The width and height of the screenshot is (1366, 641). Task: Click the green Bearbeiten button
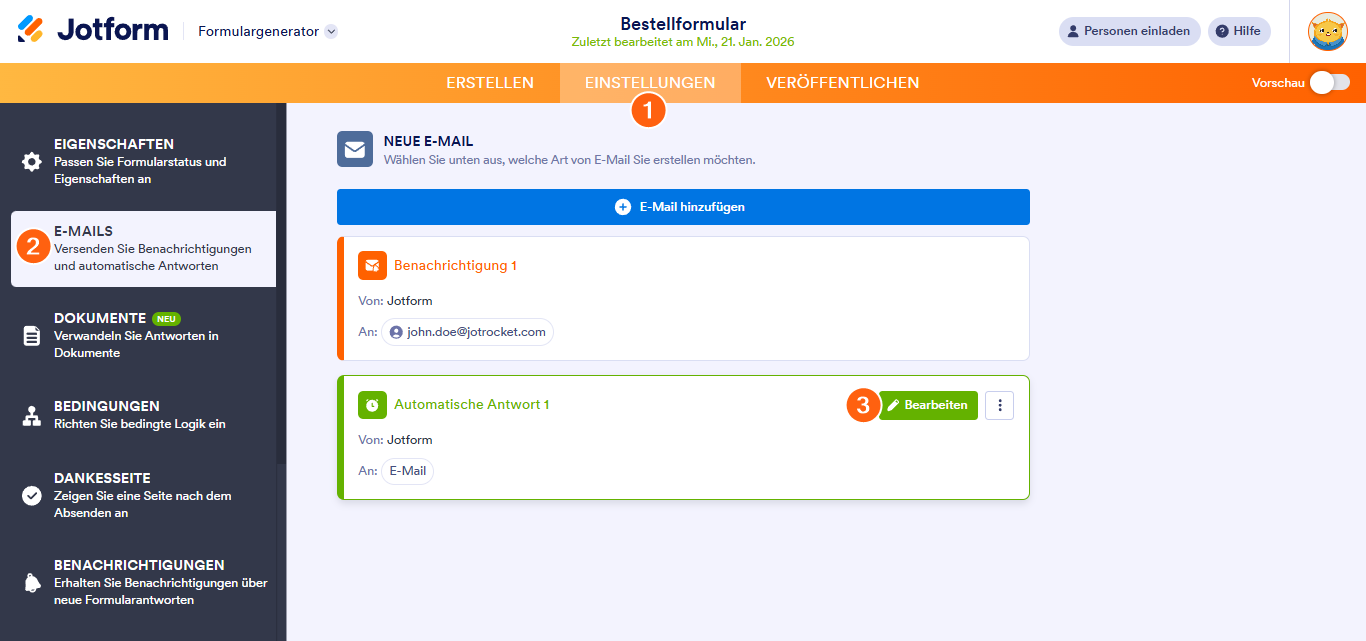pos(928,405)
